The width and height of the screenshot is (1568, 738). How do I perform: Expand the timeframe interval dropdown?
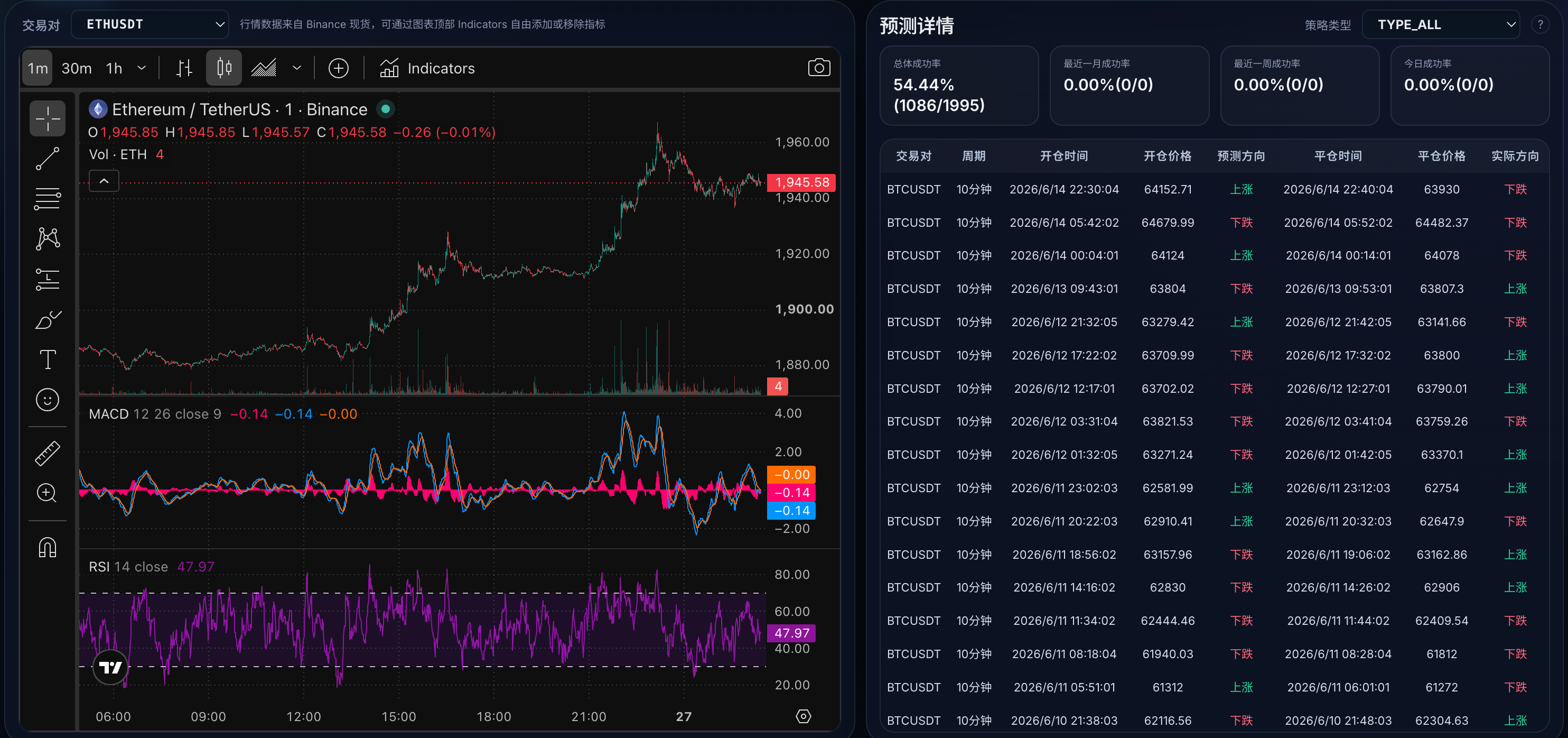[142, 68]
